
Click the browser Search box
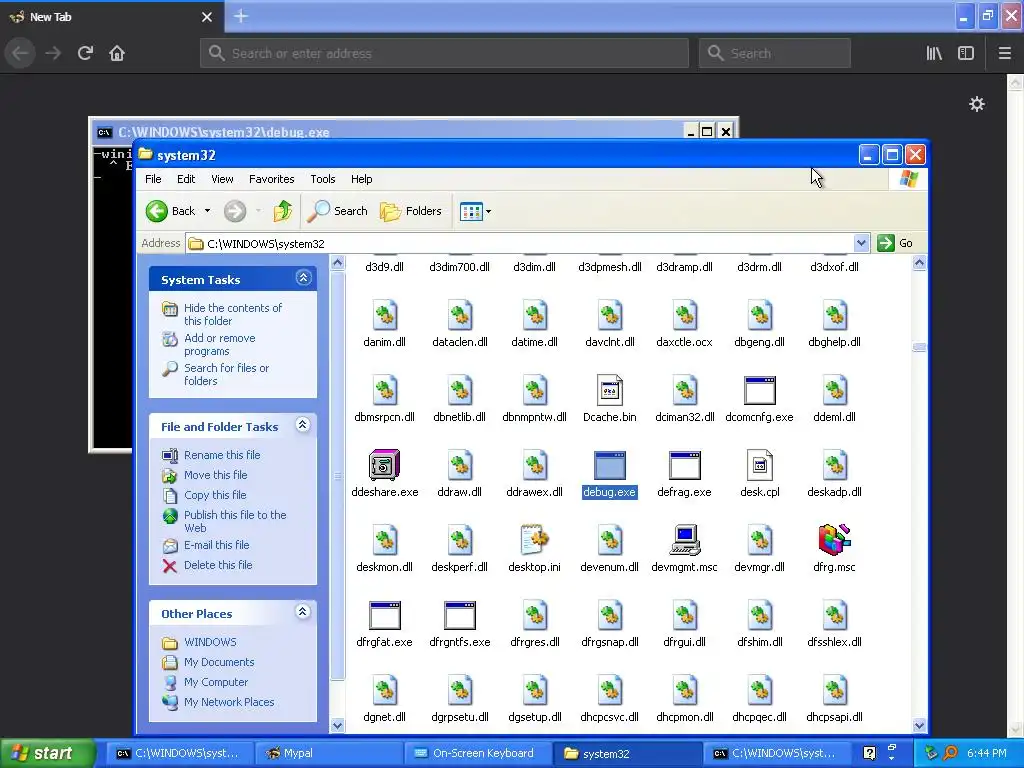pyautogui.click(x=775, y=53)
